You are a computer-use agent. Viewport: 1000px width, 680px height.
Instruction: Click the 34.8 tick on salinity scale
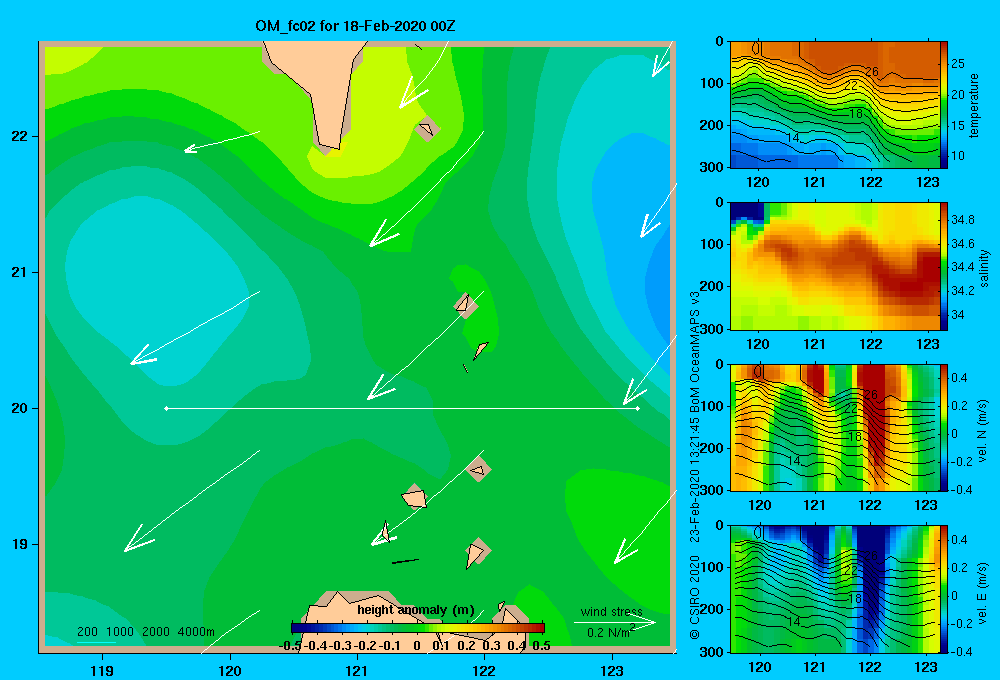click(x=963, y=220)
